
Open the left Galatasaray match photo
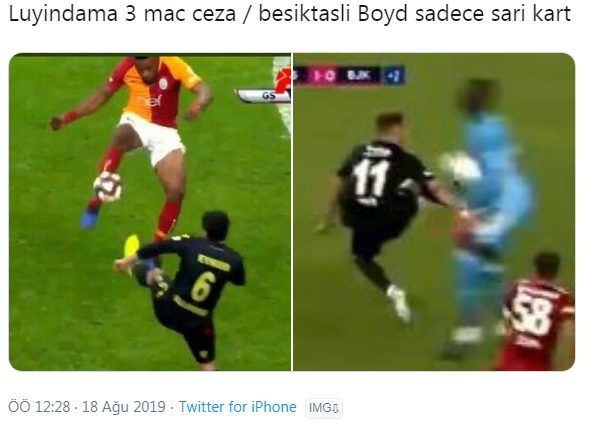[150, 212]
